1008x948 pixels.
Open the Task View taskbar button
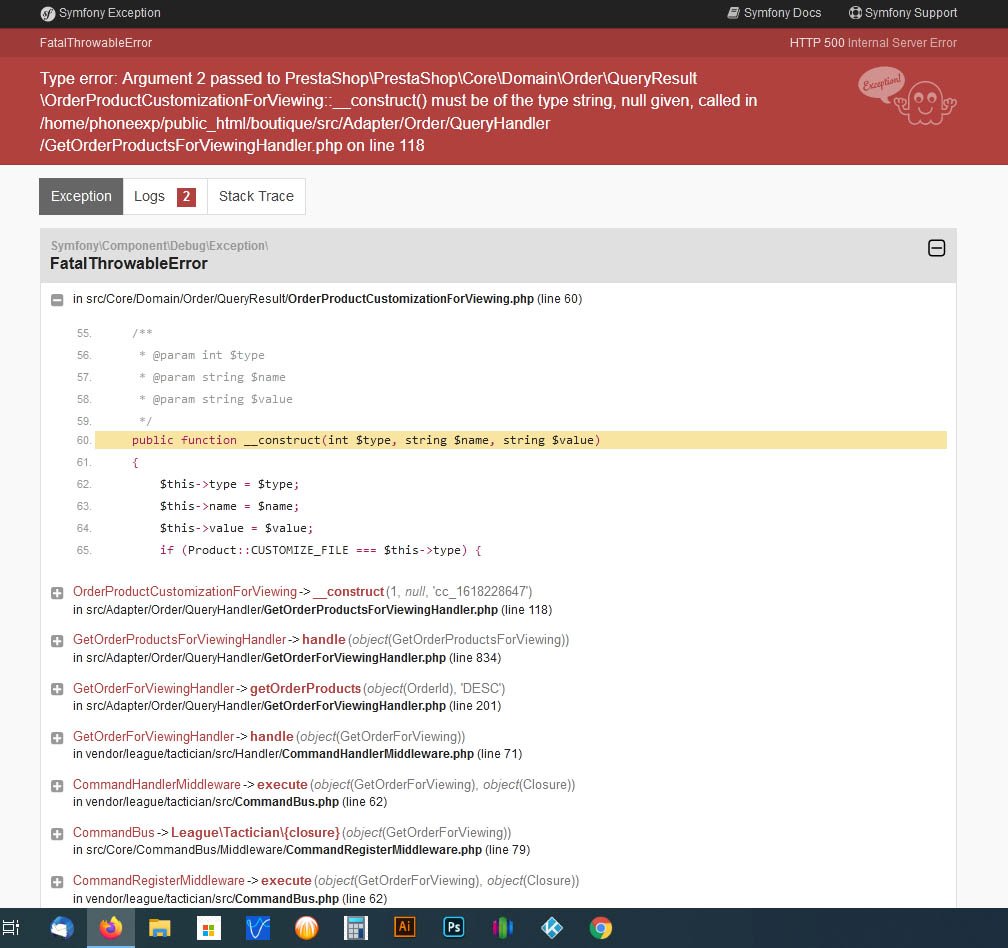point(12,927)
